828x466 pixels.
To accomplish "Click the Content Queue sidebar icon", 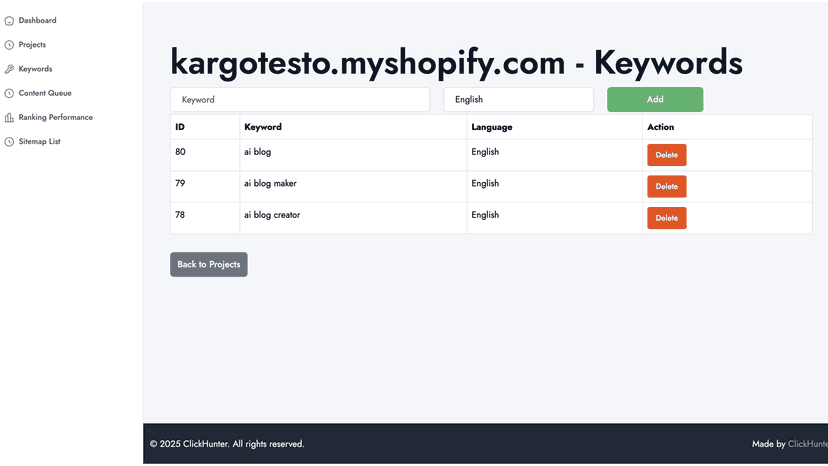I will point(9,94).
